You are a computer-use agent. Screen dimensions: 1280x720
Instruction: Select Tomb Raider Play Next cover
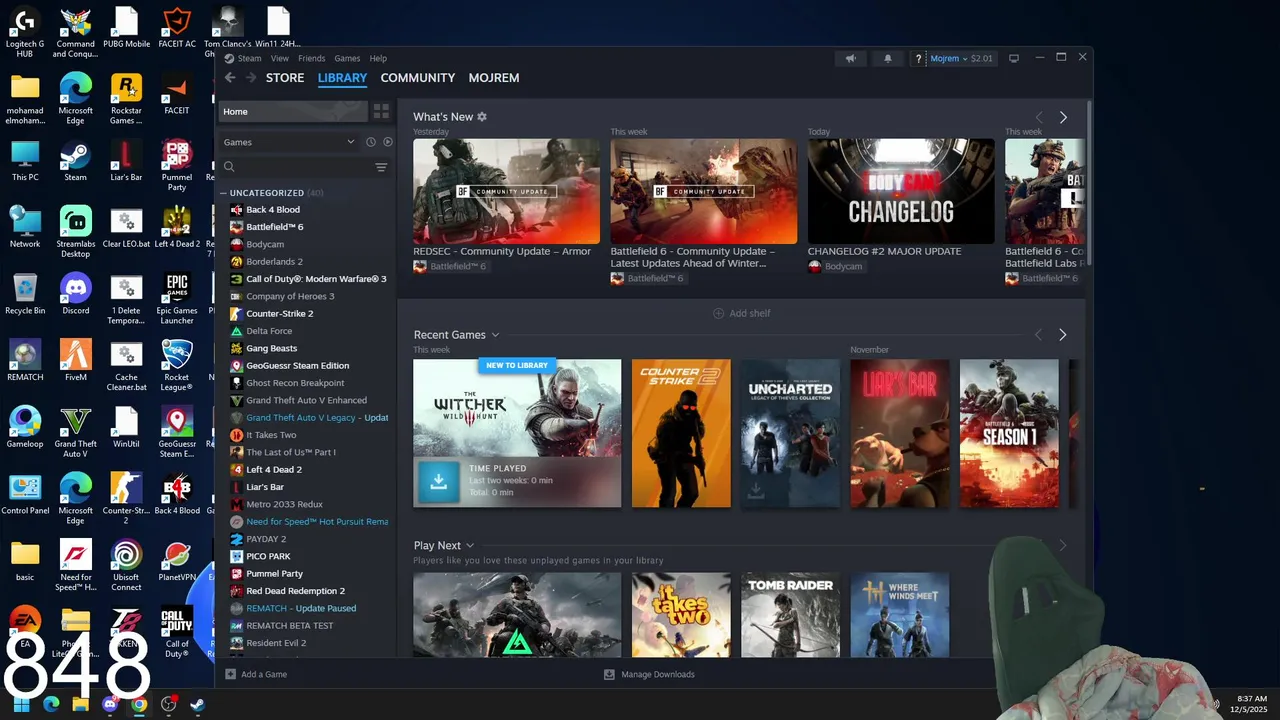[790, 614]
